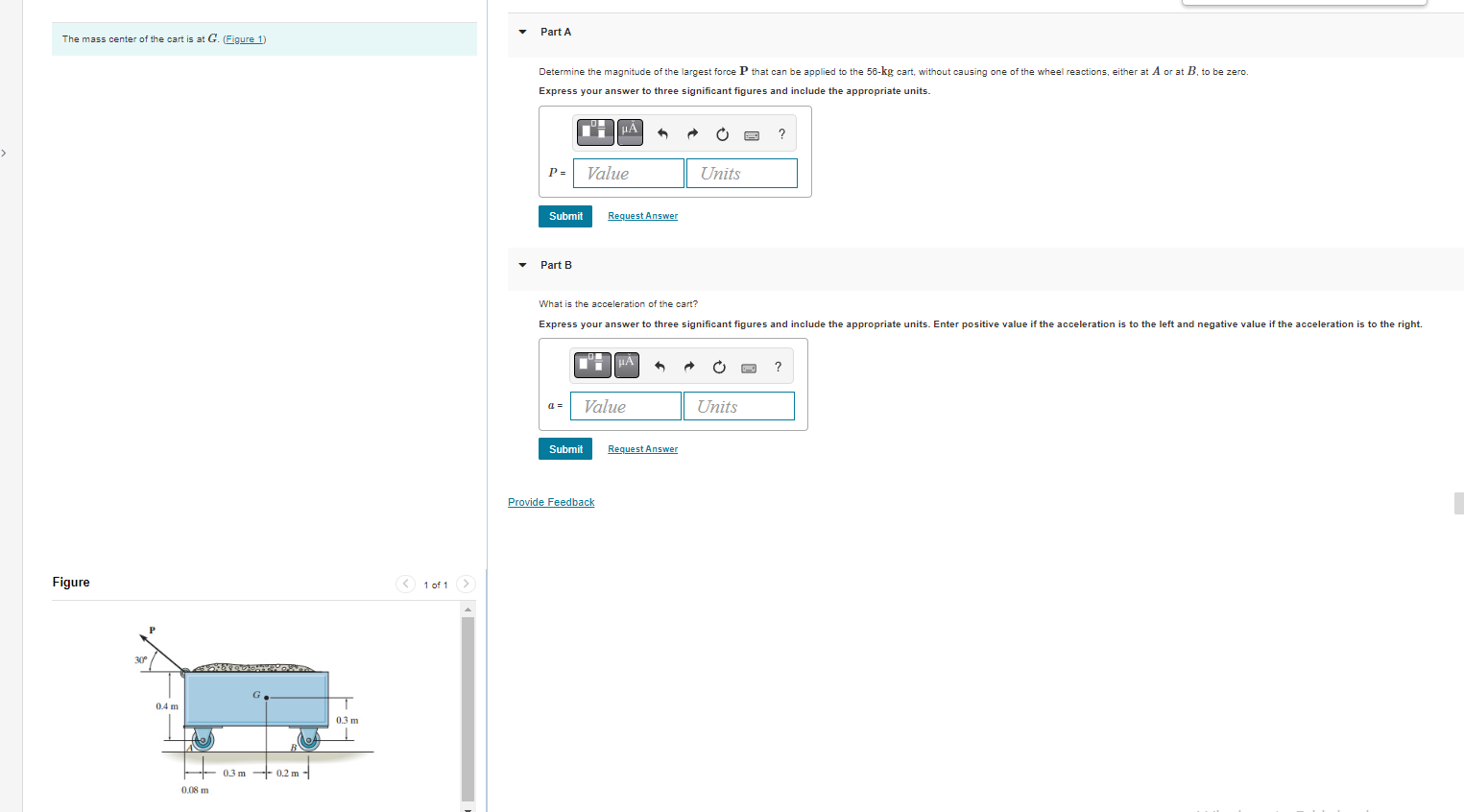Redo edit in Part A answer
This screenshot has height=812, width=1464.
tap(692, 134)
